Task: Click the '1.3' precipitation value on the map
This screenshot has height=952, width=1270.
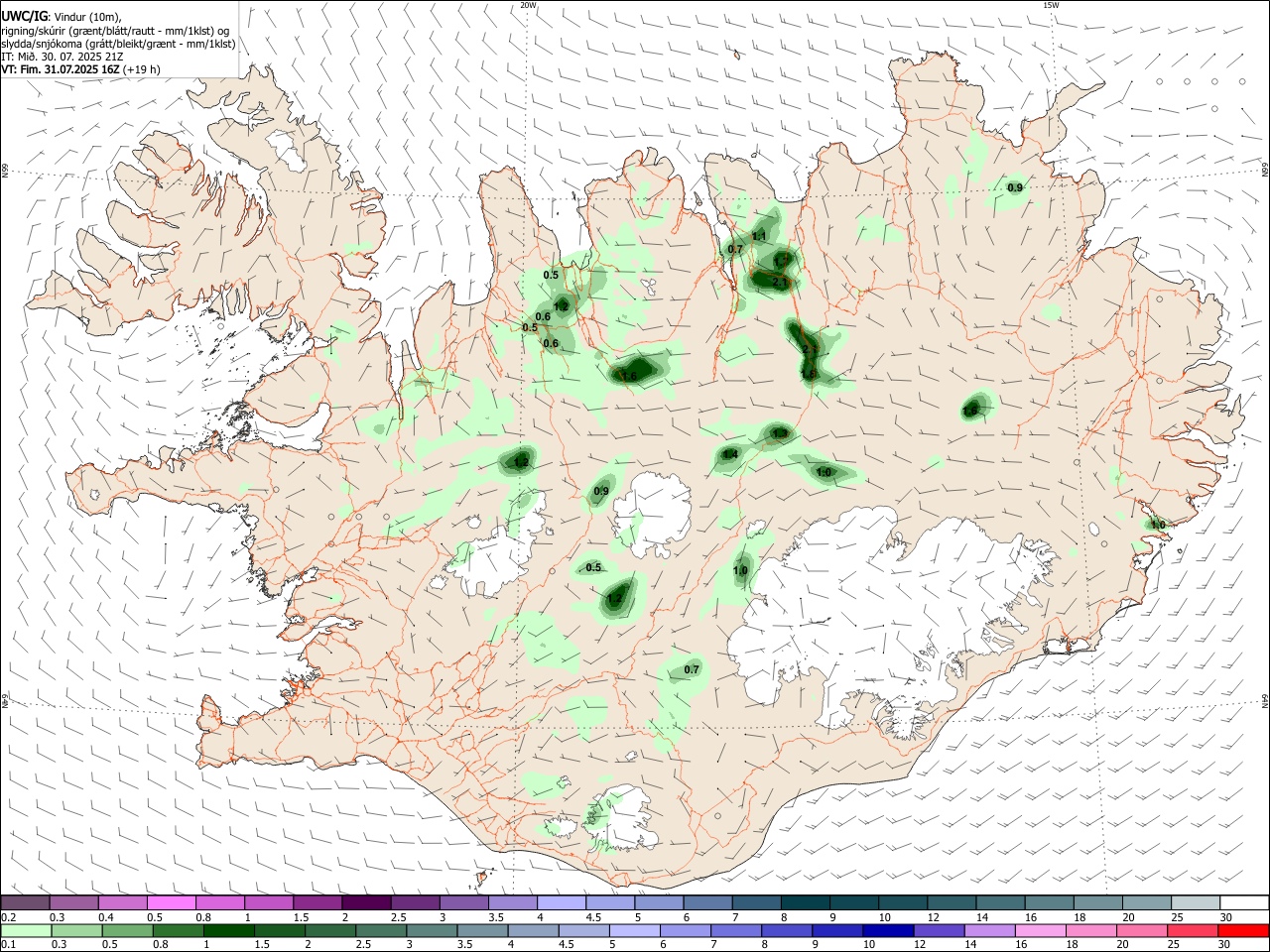Action: [780, 433]
